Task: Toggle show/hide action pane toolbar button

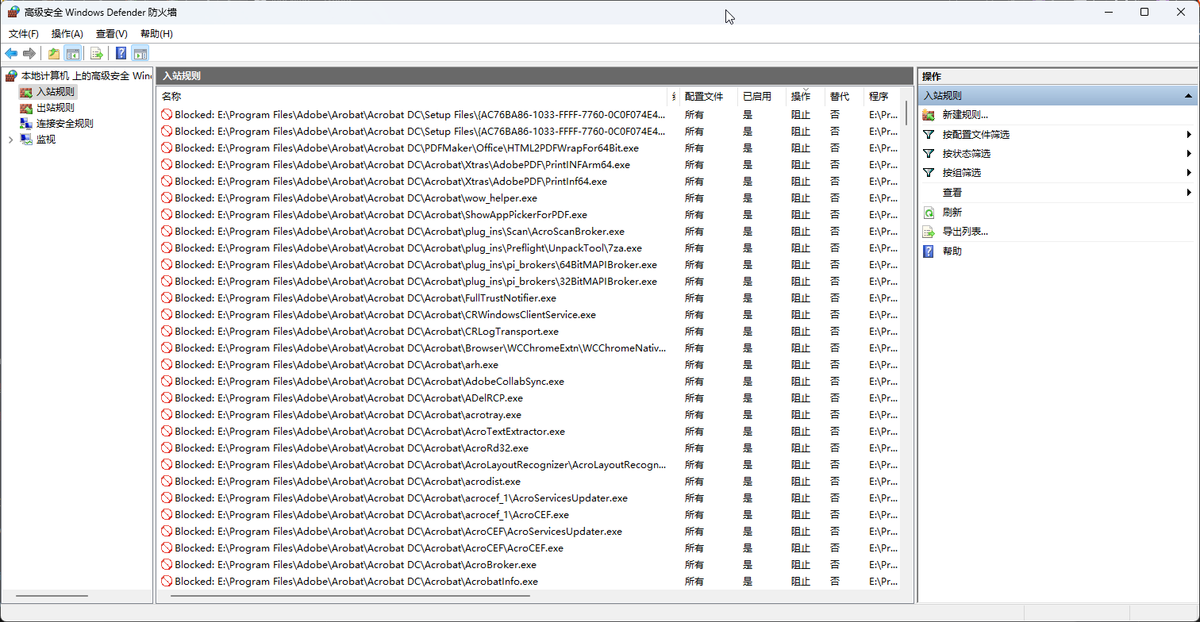Action: pyautogui.click(x=140, y=53)
